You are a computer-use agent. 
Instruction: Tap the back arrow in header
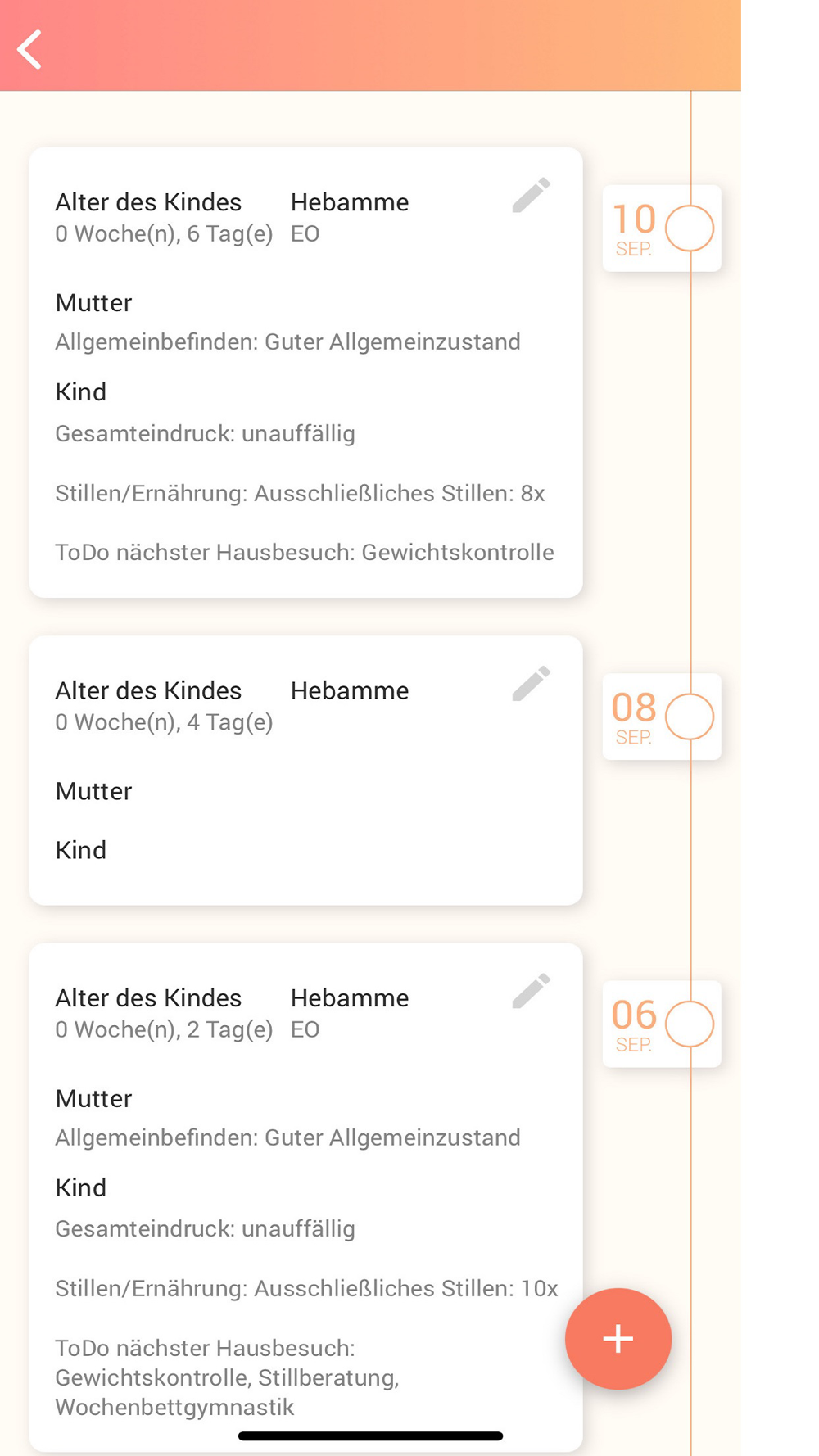pyautogui.click(x=30, y=49)
